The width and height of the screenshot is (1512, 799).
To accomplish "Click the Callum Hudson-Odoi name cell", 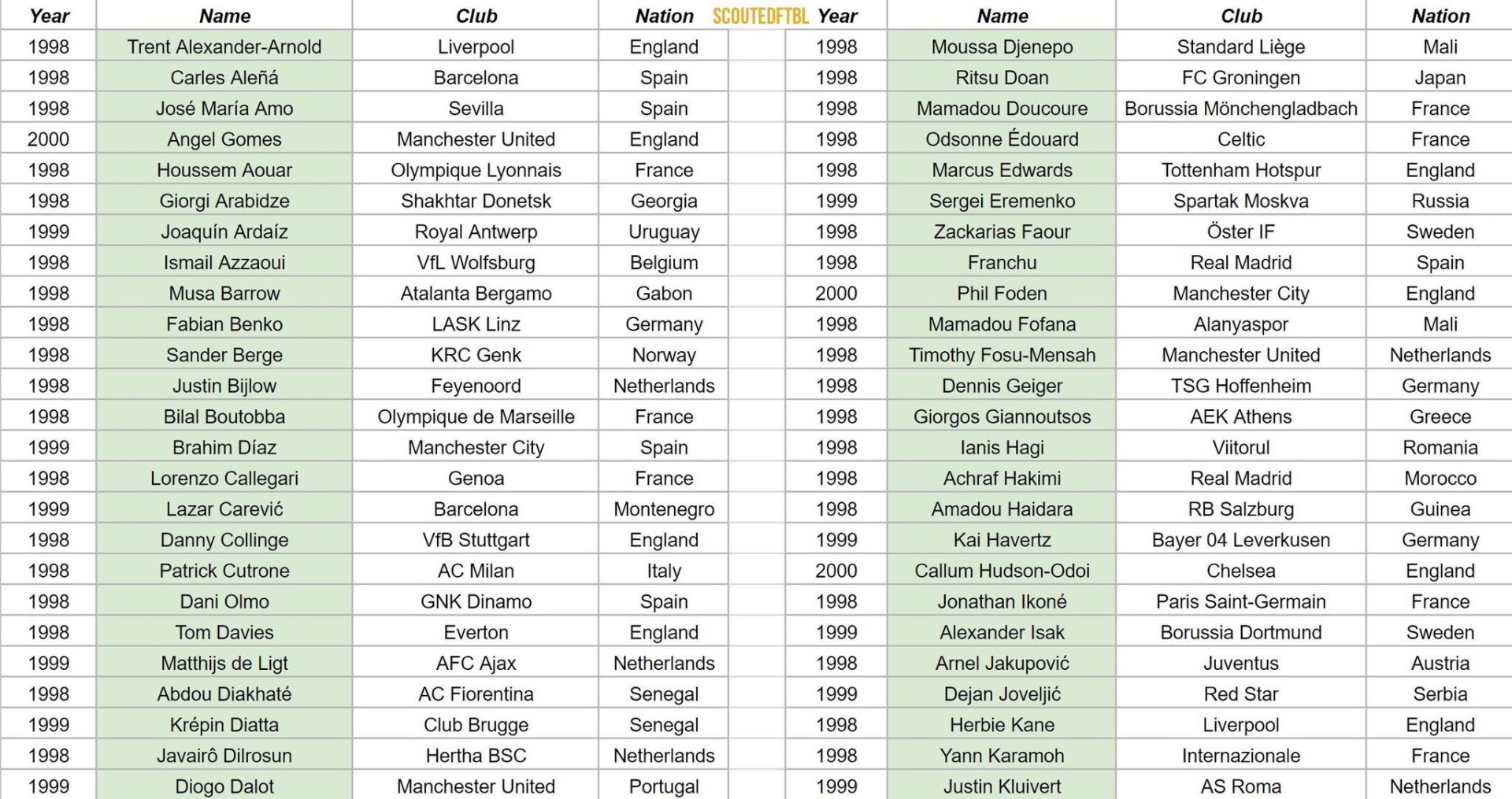I will click(x=1002, y=571).
